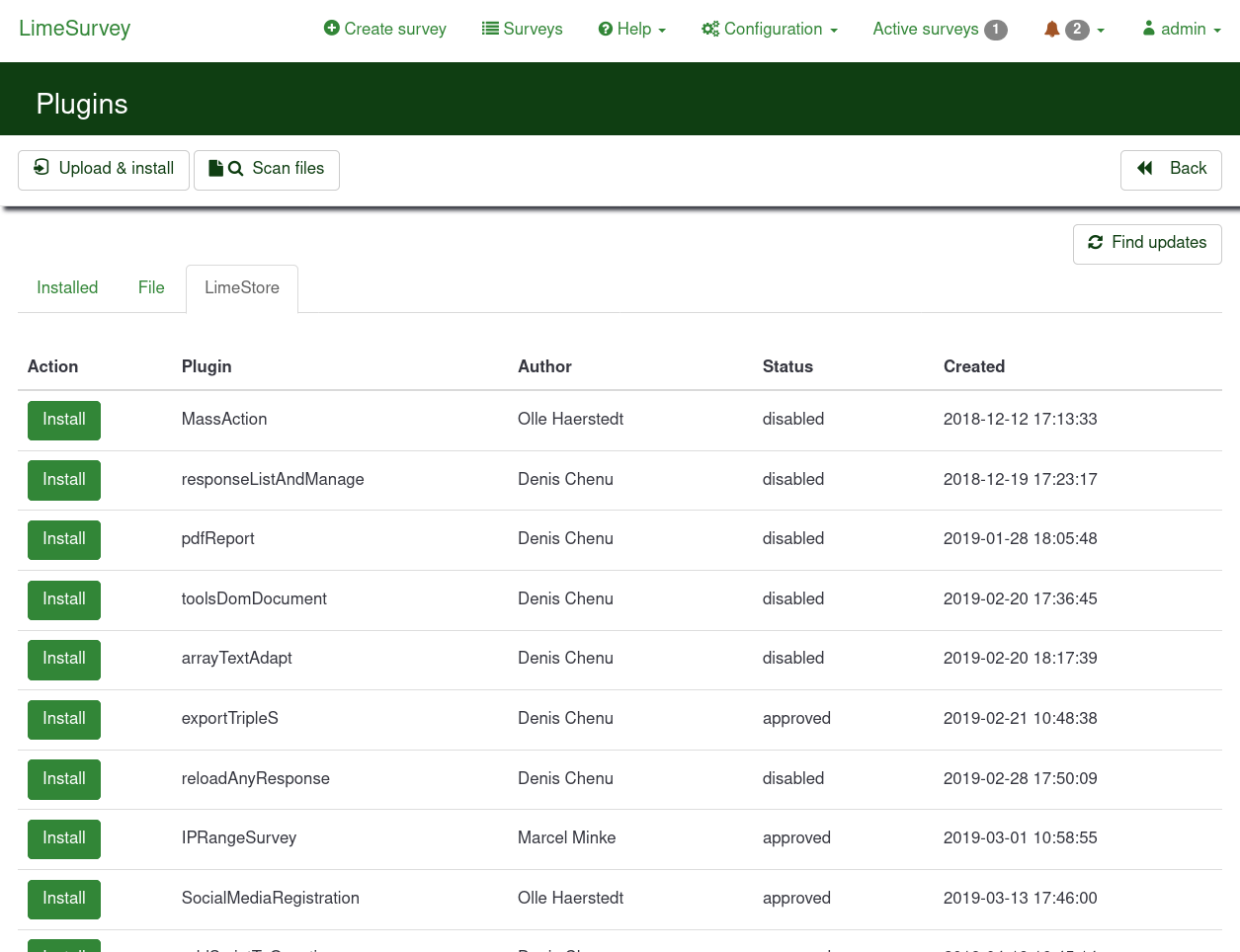
Task: Expand the Help dropdown menu
Action: pyautogui.click(x=632, y=29)
